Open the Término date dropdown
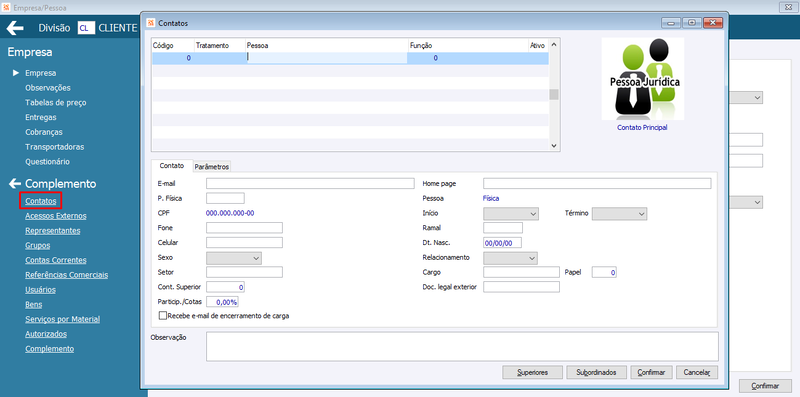800x397 pixels. pyautogui.click(x=619, y=214)
